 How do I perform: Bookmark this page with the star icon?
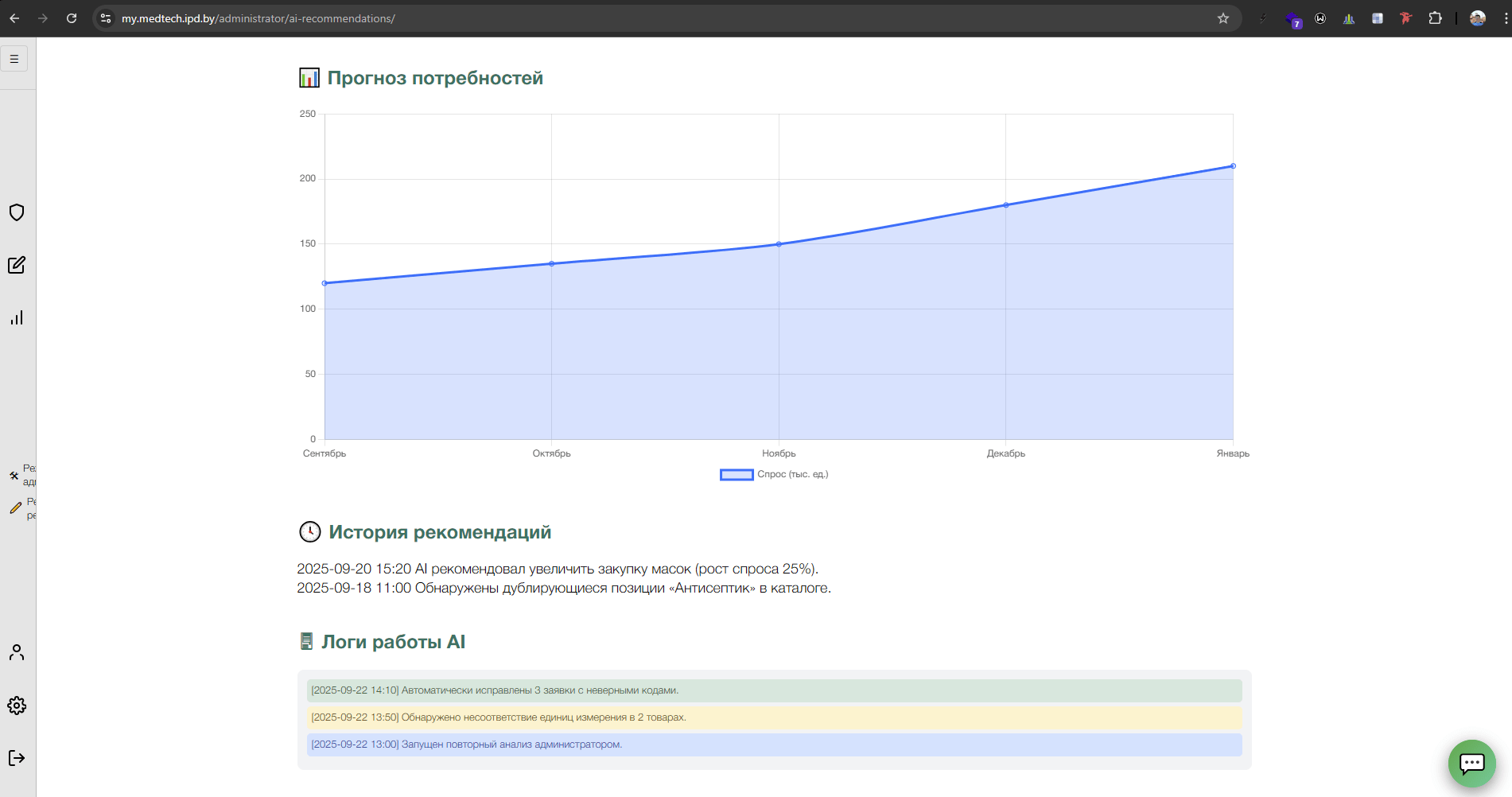coord(1223,18)
